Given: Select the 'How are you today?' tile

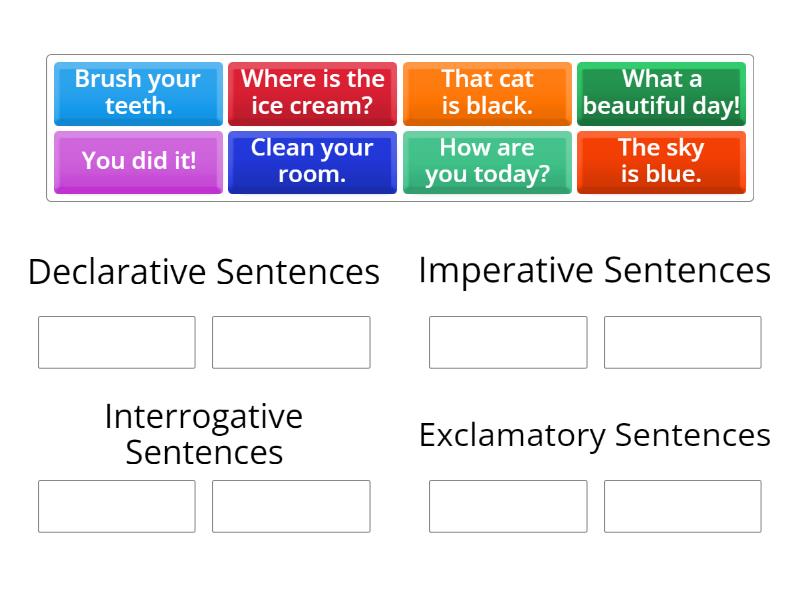Looking at the screenshot, I should point(487,162).
